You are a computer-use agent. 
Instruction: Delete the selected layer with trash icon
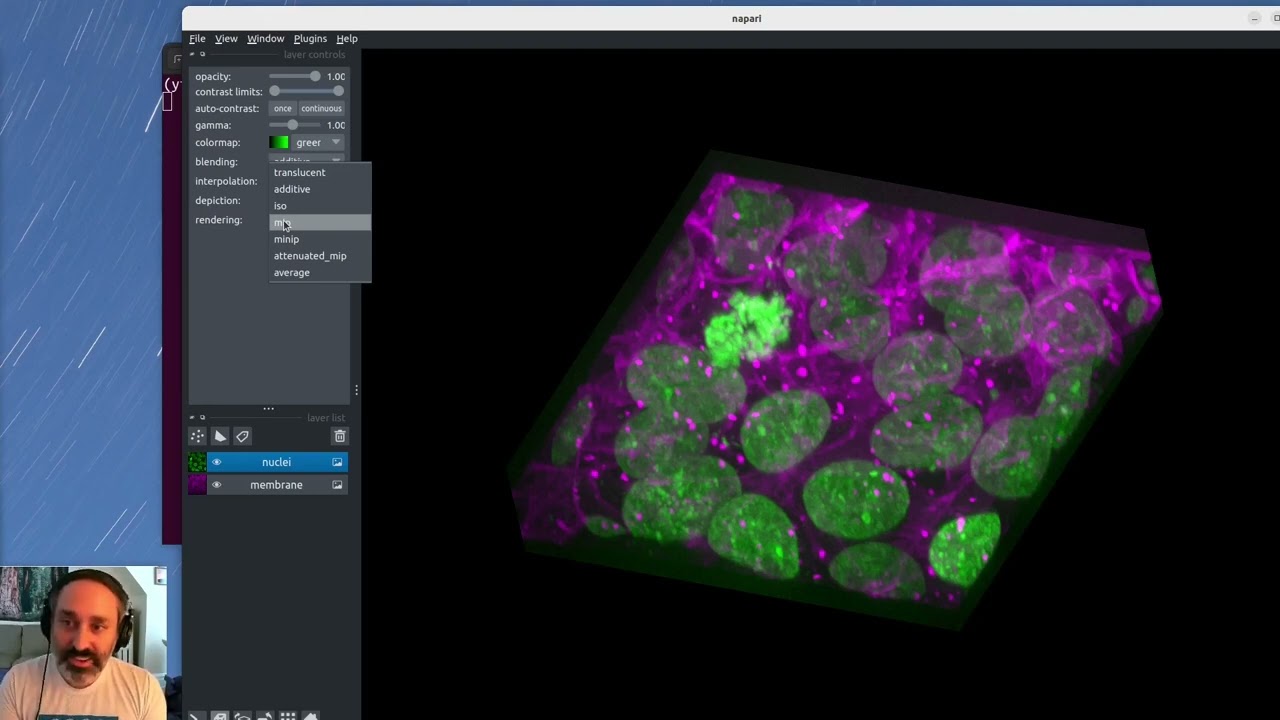339,436
